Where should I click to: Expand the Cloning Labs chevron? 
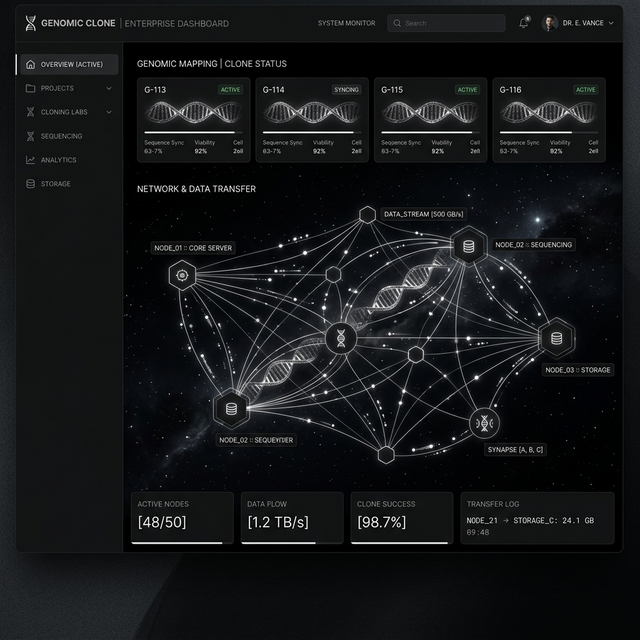109,112
